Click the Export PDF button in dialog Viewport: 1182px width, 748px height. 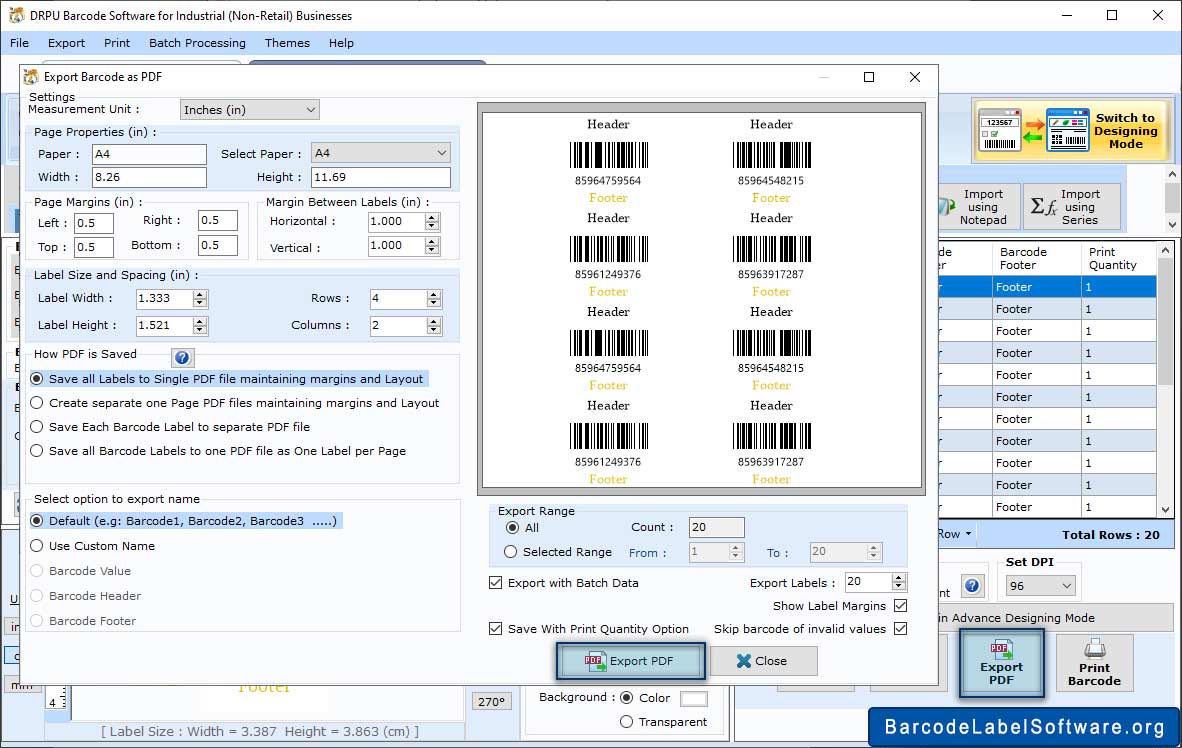point(631,661)
